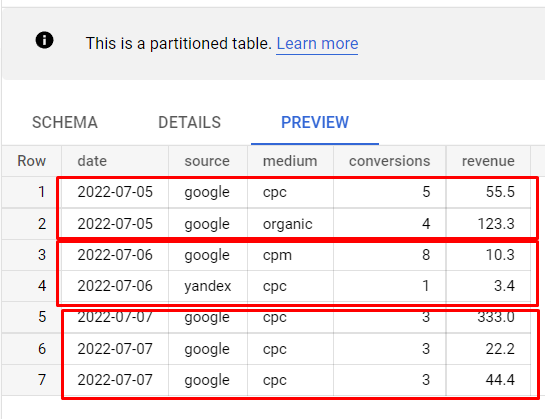Click the source column header
This screenshot has height=419, width=545.
207,161
